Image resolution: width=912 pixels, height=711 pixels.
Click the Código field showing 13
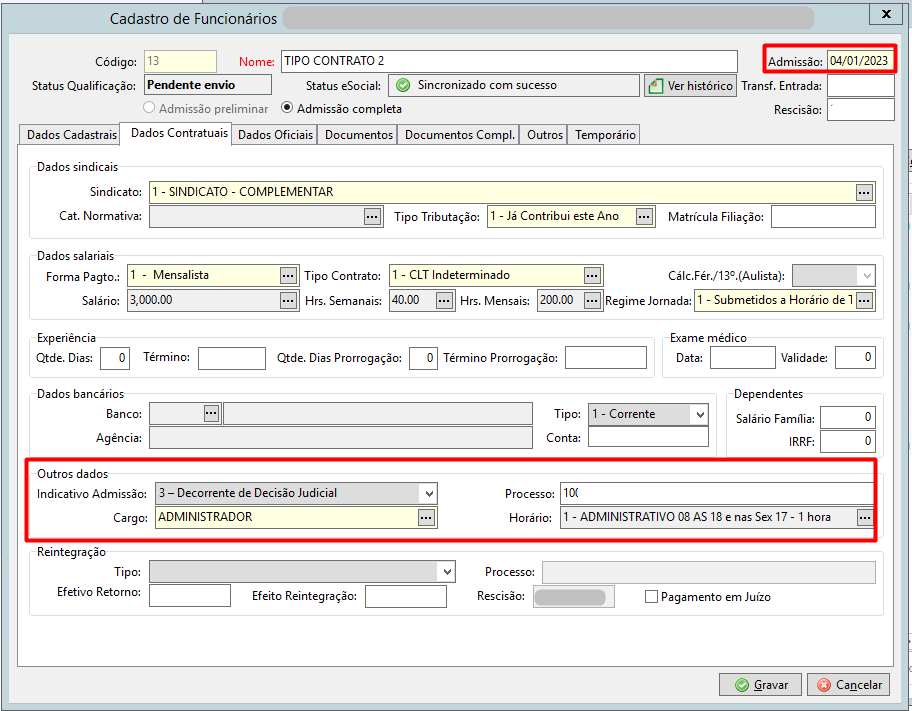[x=180, y=61]
